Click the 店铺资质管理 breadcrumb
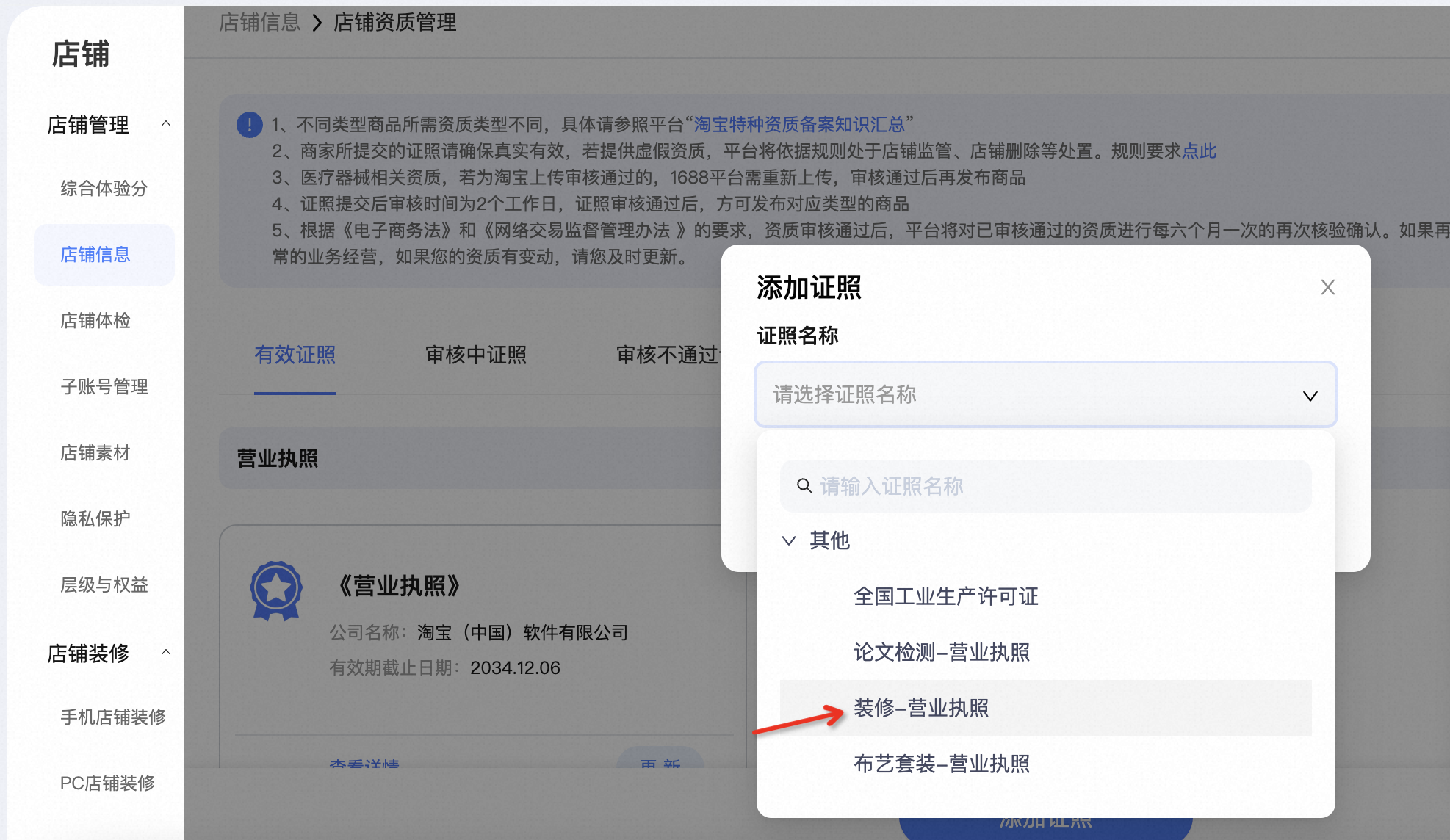 [x=395, y=23]
